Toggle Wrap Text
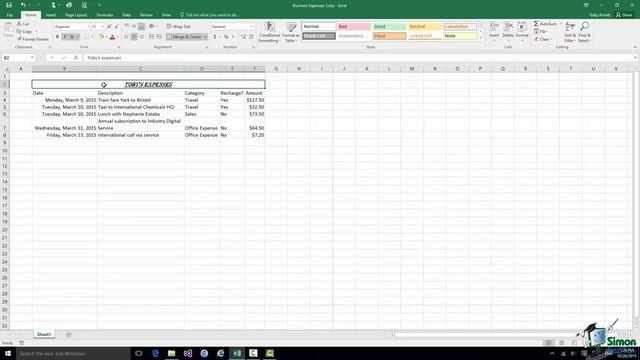The height and width of the screenshot is (360, 640). (179, 27)
